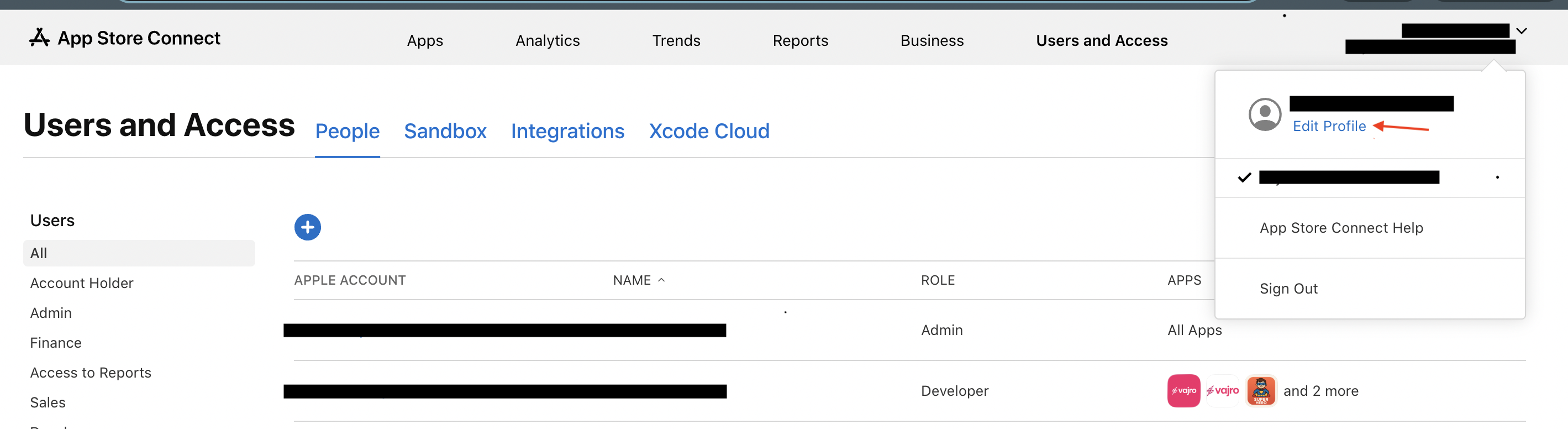The height and width of the screenshot is (429, 1568).
Task: Click Sign Out in account menu
Action: pyautogui.click(x=1288, y=289)
